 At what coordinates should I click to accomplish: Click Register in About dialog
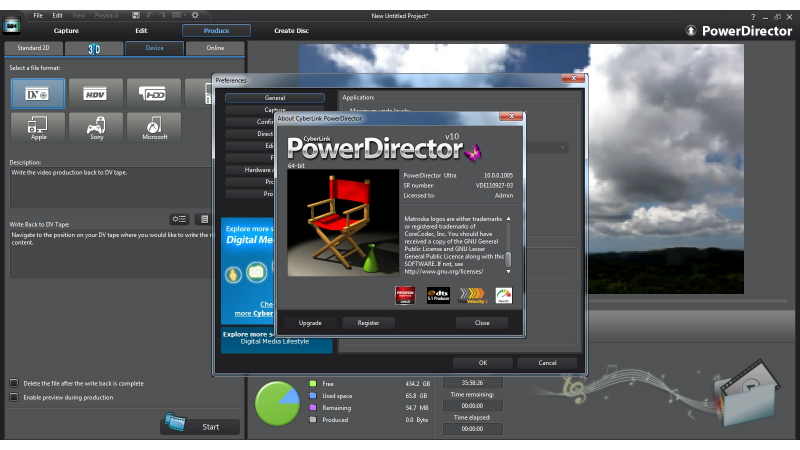pos(368,323)
